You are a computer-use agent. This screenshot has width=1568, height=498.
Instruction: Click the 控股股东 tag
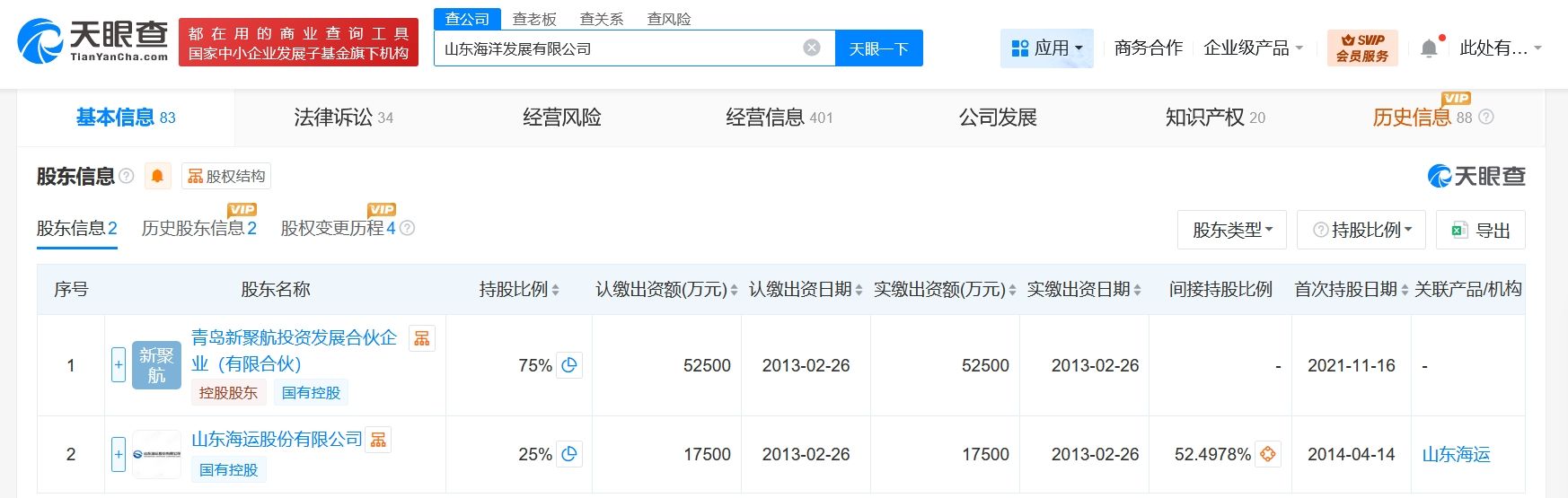coord(228,392)
